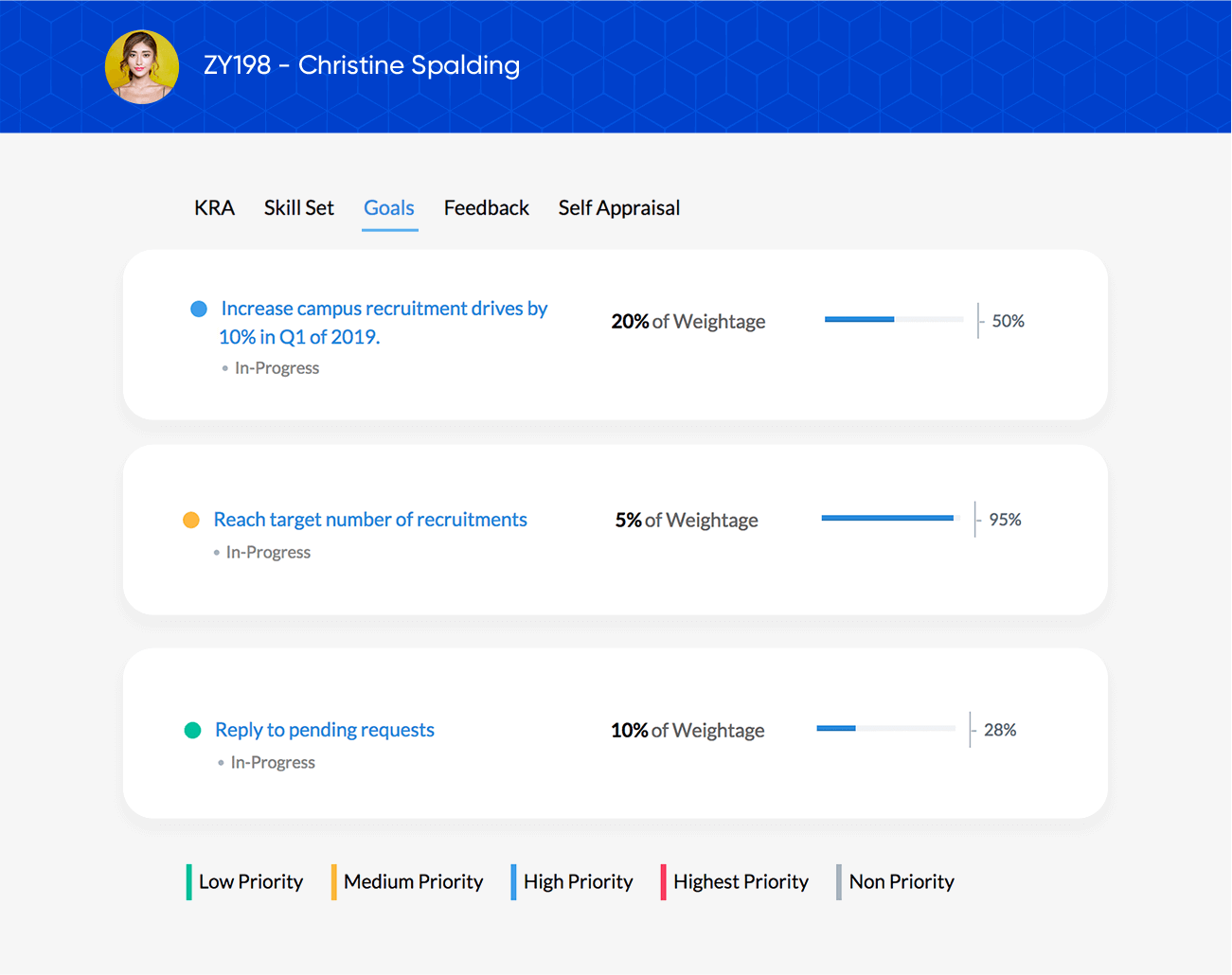Click the Non Priority legend marker
This screenshot has height=975, width=1232.
coord(839,882)
